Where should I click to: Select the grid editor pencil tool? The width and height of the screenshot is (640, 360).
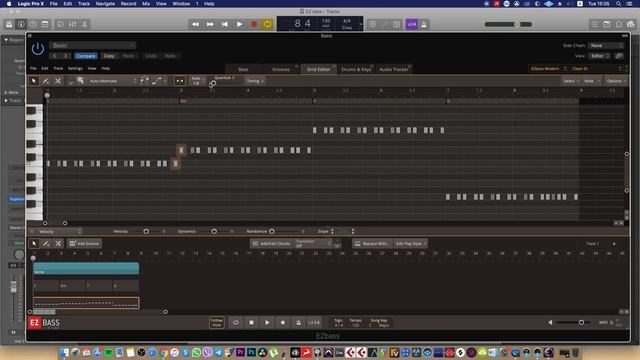pyautogui.click(x=46, y=81)
